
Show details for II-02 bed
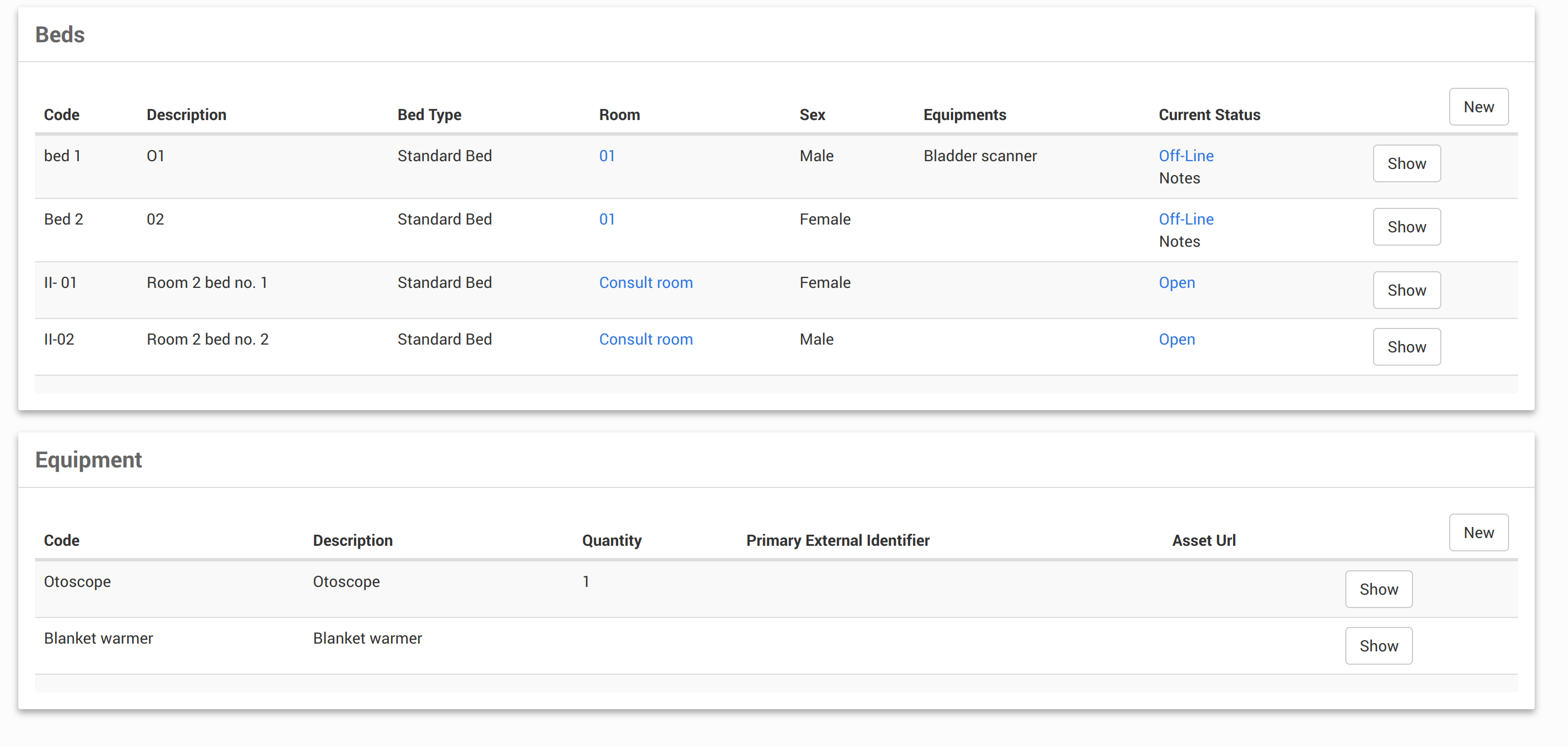tap(1406, 347)
